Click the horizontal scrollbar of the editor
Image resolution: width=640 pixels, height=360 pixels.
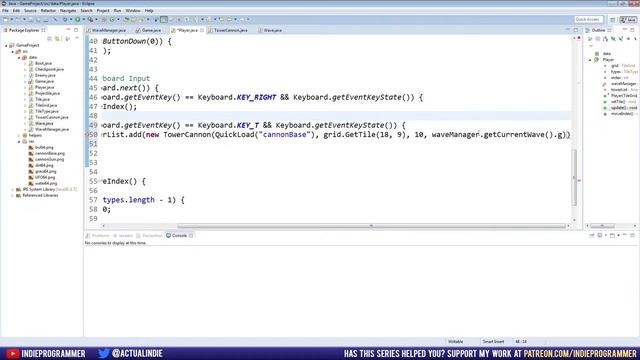pos(371,226)
